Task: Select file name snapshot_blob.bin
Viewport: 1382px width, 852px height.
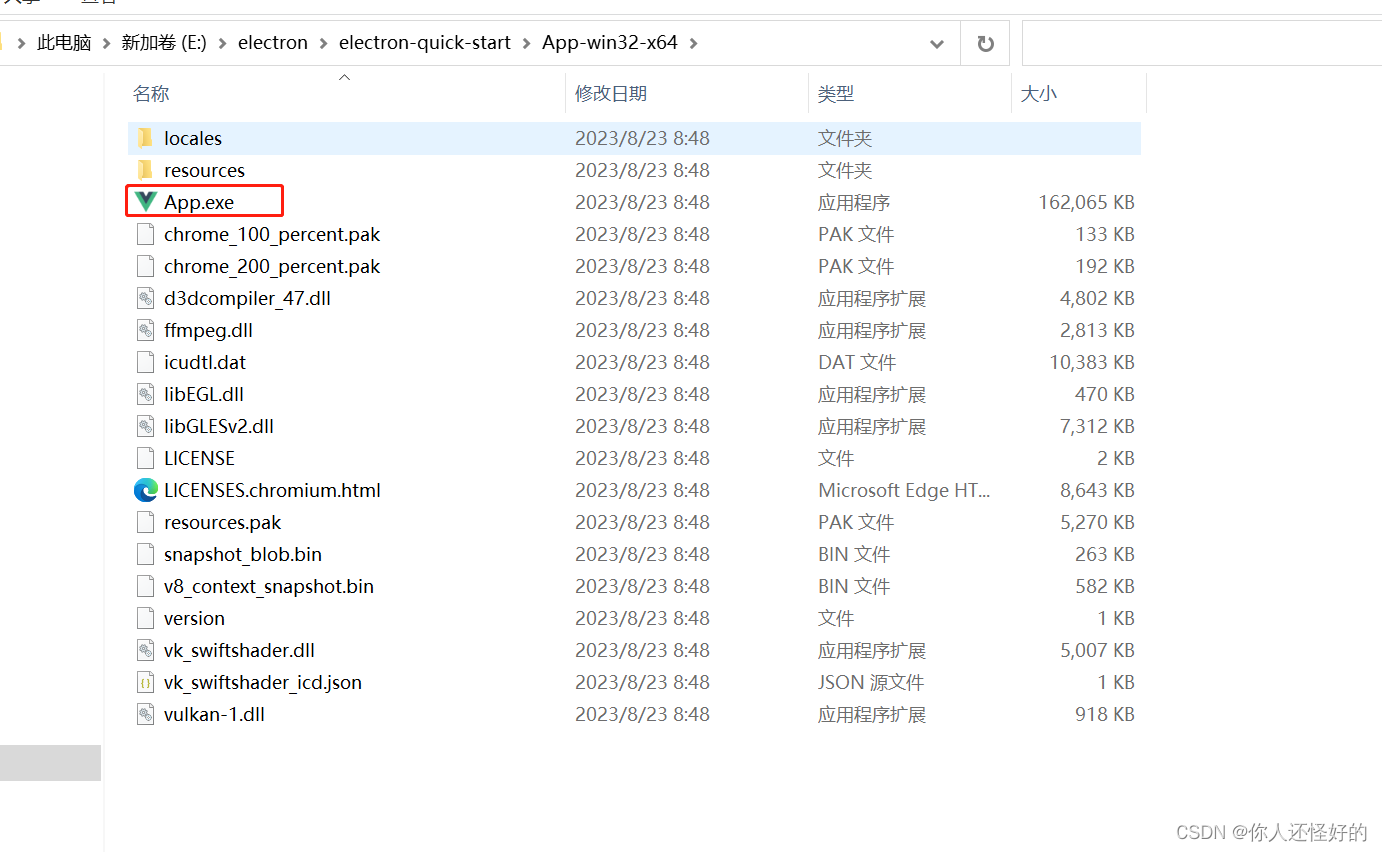Action: [x=243, y=554]
